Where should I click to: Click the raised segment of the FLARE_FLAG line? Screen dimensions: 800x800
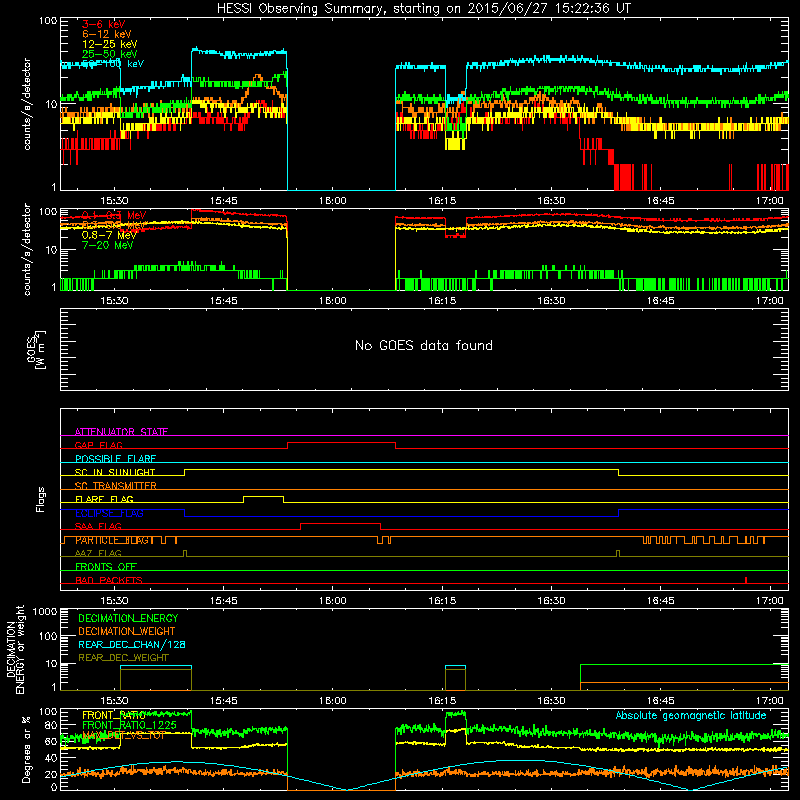[x=263, y=496]
